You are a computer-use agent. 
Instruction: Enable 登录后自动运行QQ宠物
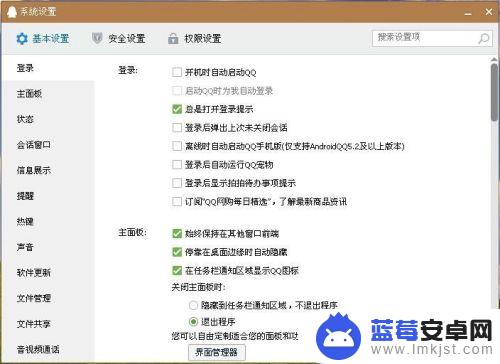click(x=177, y=165)
